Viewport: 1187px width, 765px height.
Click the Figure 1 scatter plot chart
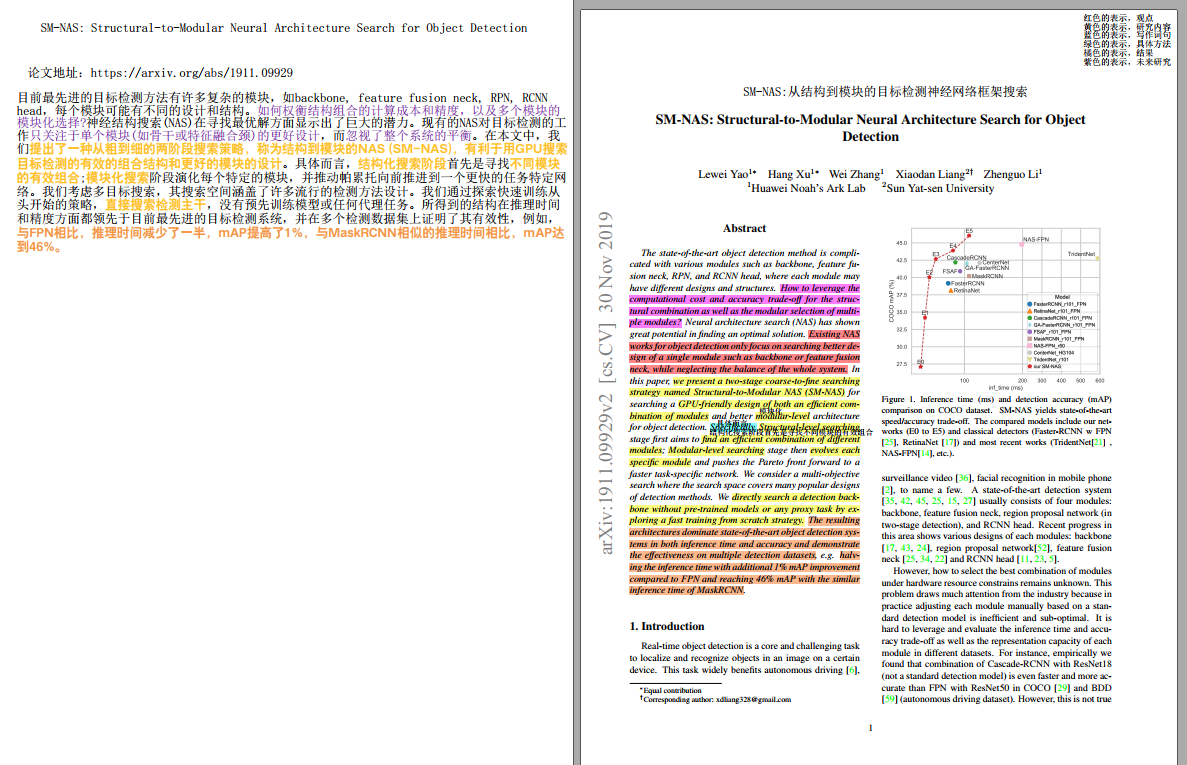(995, 309)
